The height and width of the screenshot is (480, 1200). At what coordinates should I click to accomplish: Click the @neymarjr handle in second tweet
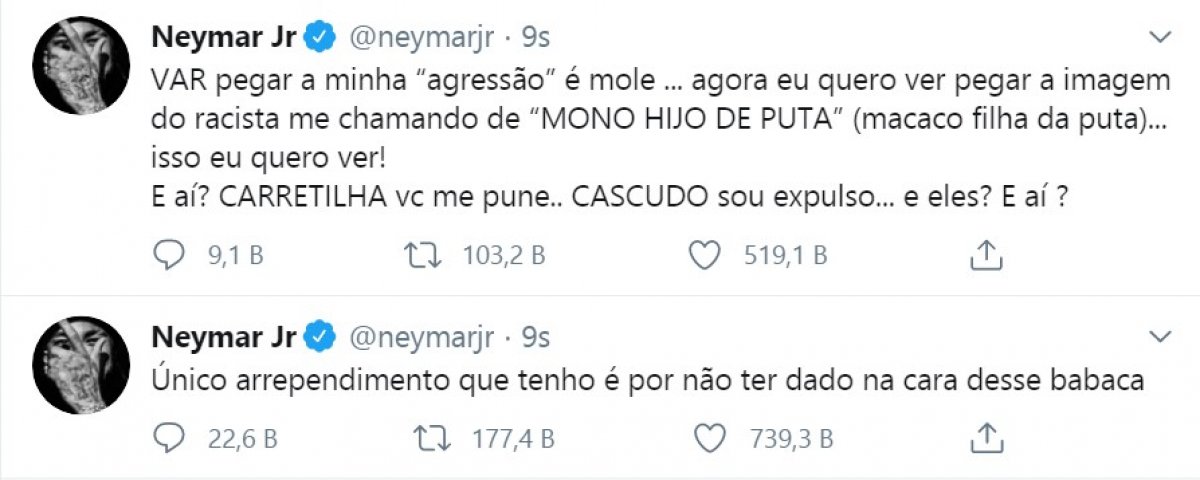420,338
